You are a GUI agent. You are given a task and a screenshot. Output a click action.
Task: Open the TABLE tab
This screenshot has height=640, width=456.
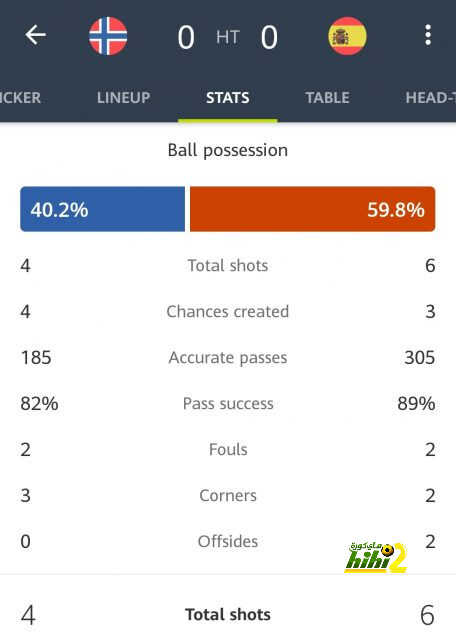pos(327,97)
